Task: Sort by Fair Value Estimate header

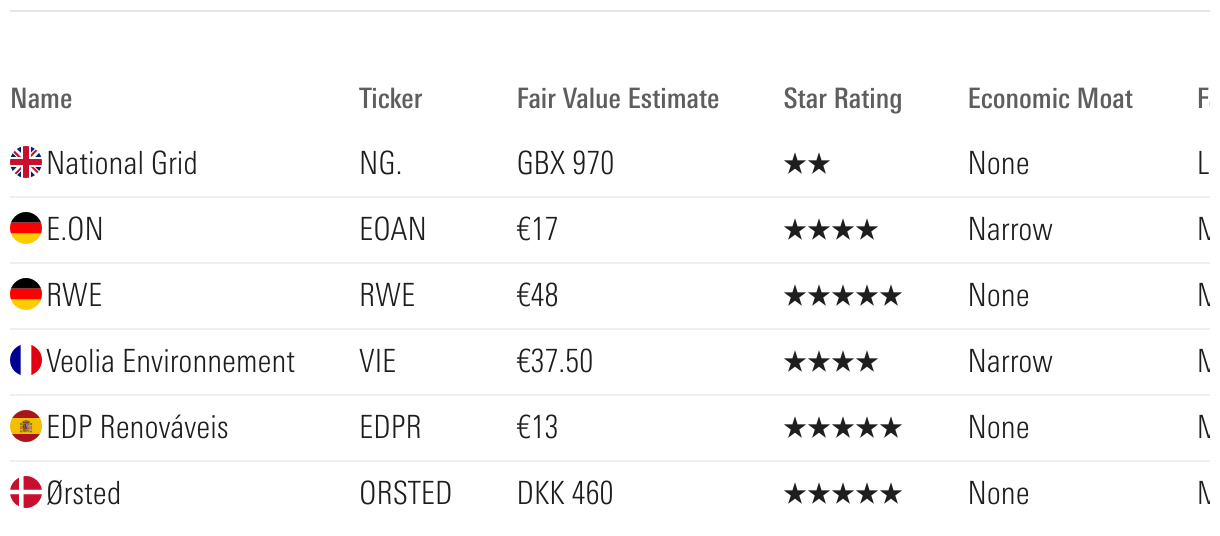Action: (x=618, y=99)
